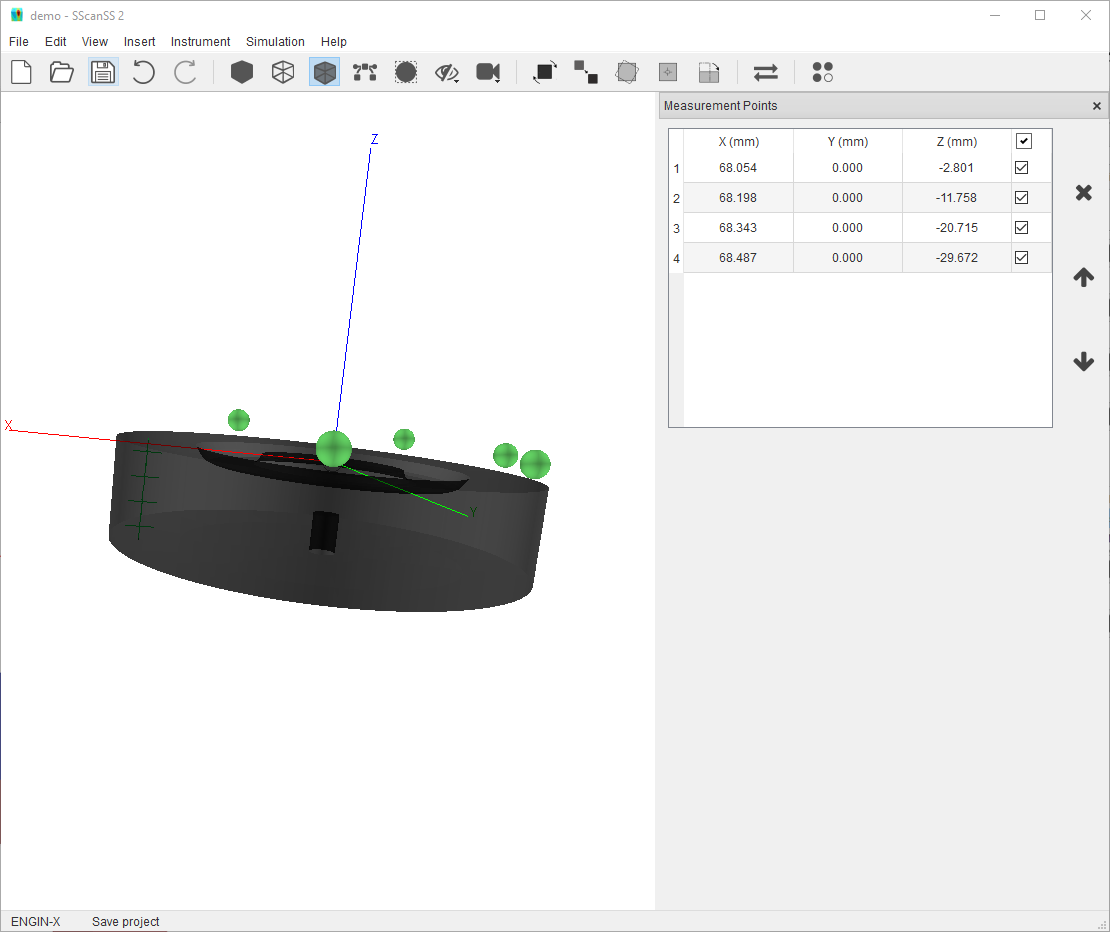Disable measurement point 2 checkbox

point(1022,197)
